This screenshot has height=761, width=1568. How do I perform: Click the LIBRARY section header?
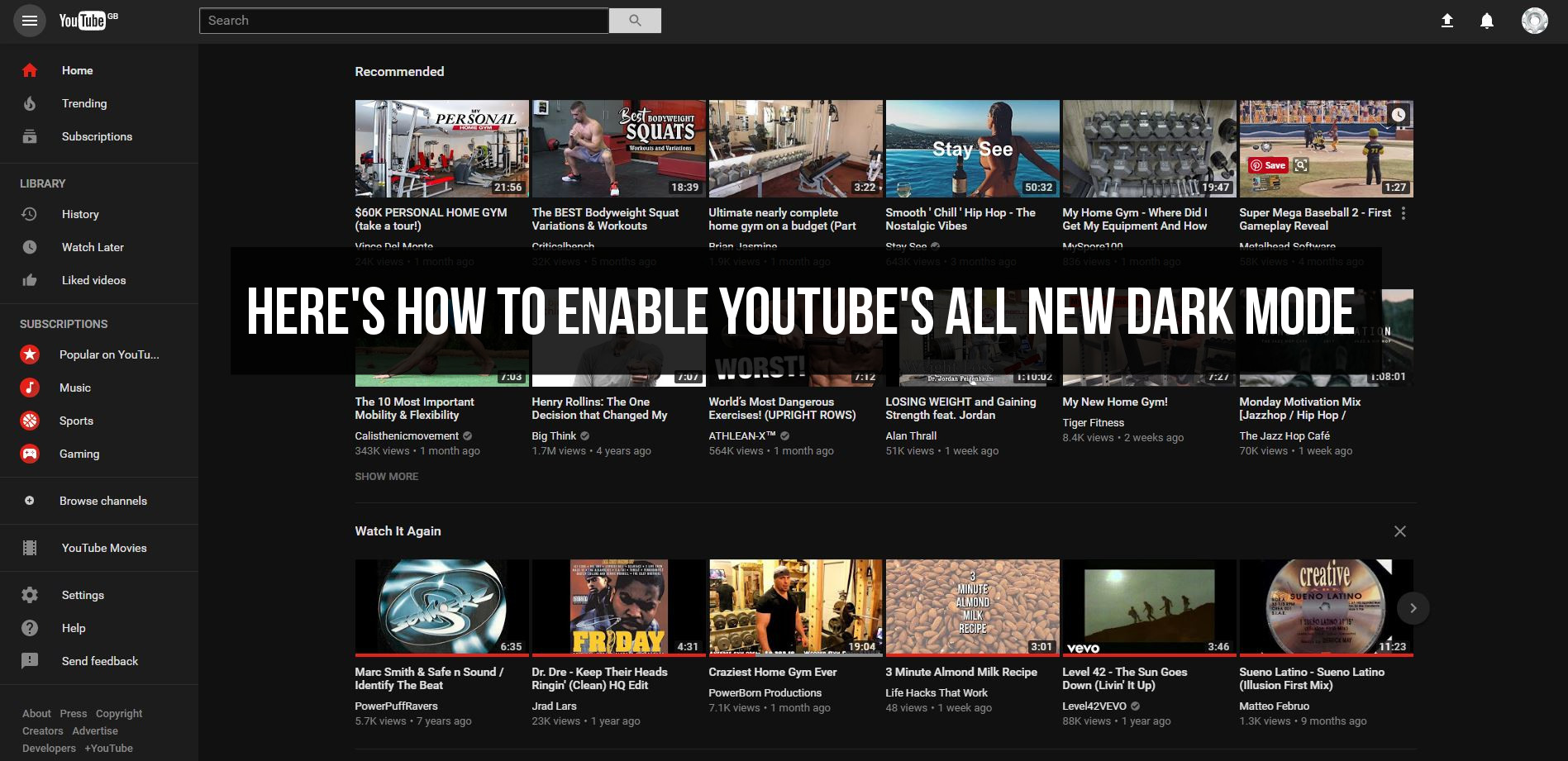coord(43,183)
